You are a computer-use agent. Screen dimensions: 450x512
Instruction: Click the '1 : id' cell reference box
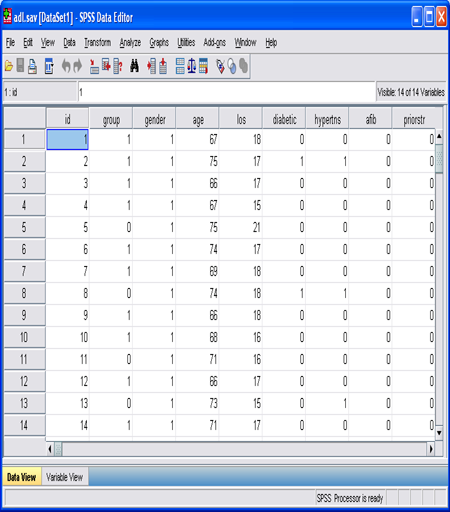point(40,92)
